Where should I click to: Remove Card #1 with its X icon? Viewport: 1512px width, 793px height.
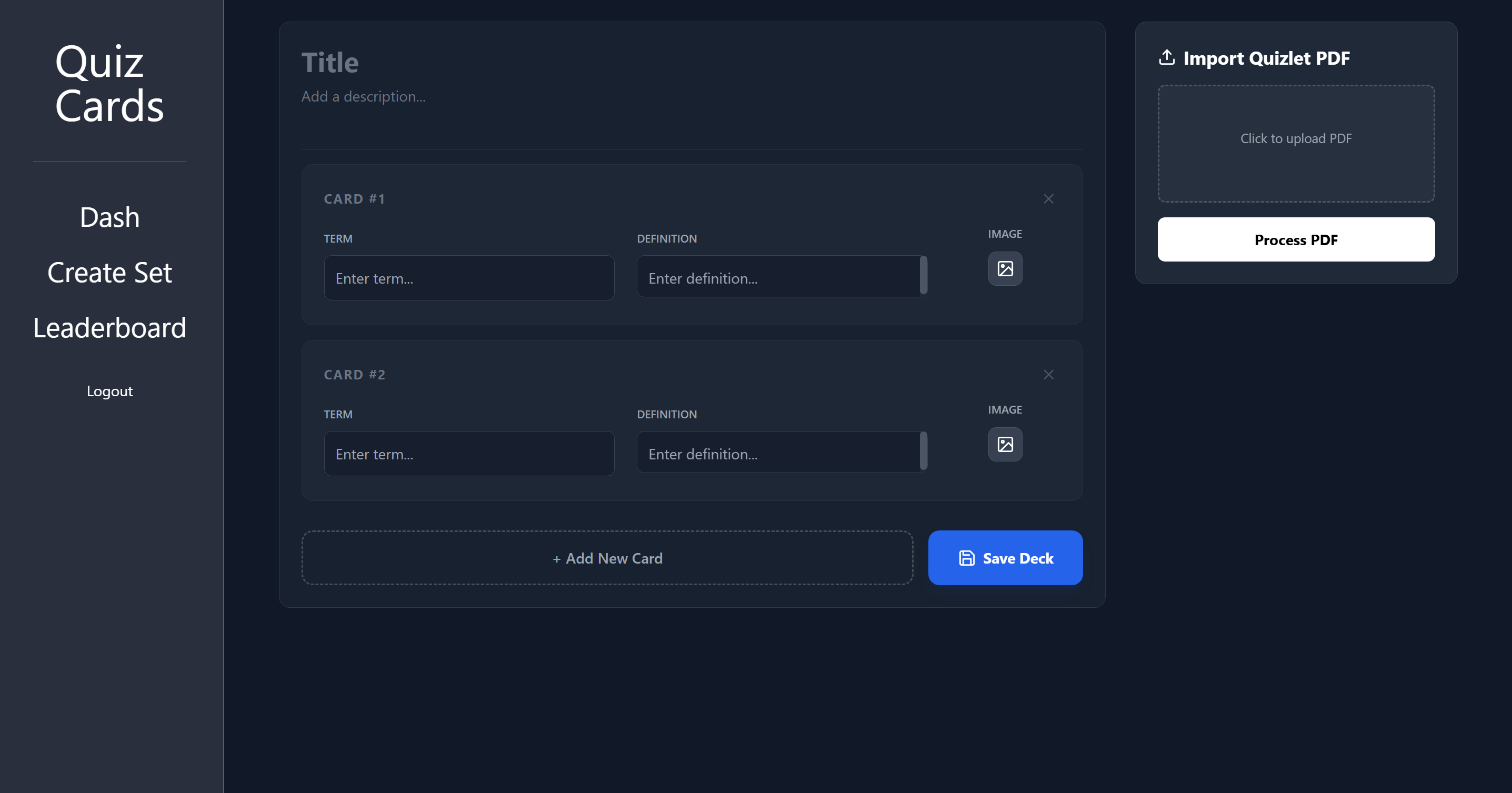[x=1048, y=199]
